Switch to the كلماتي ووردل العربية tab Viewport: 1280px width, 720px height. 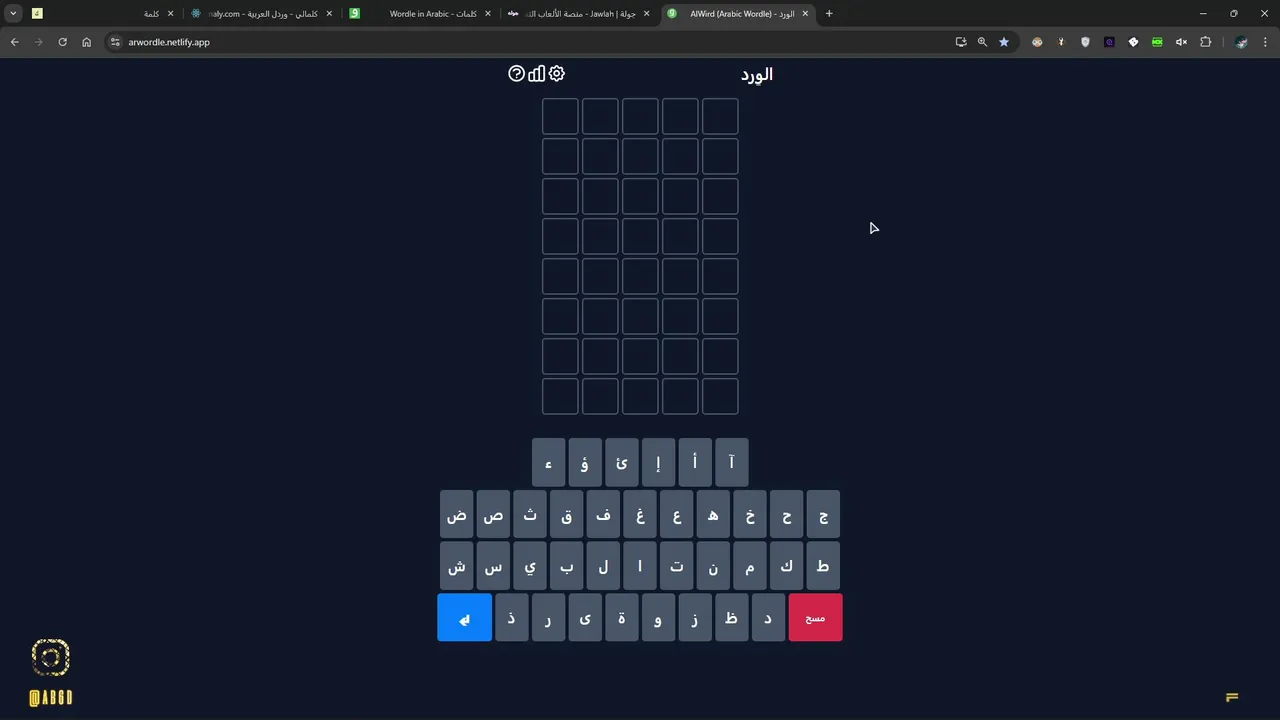(260, 14)
